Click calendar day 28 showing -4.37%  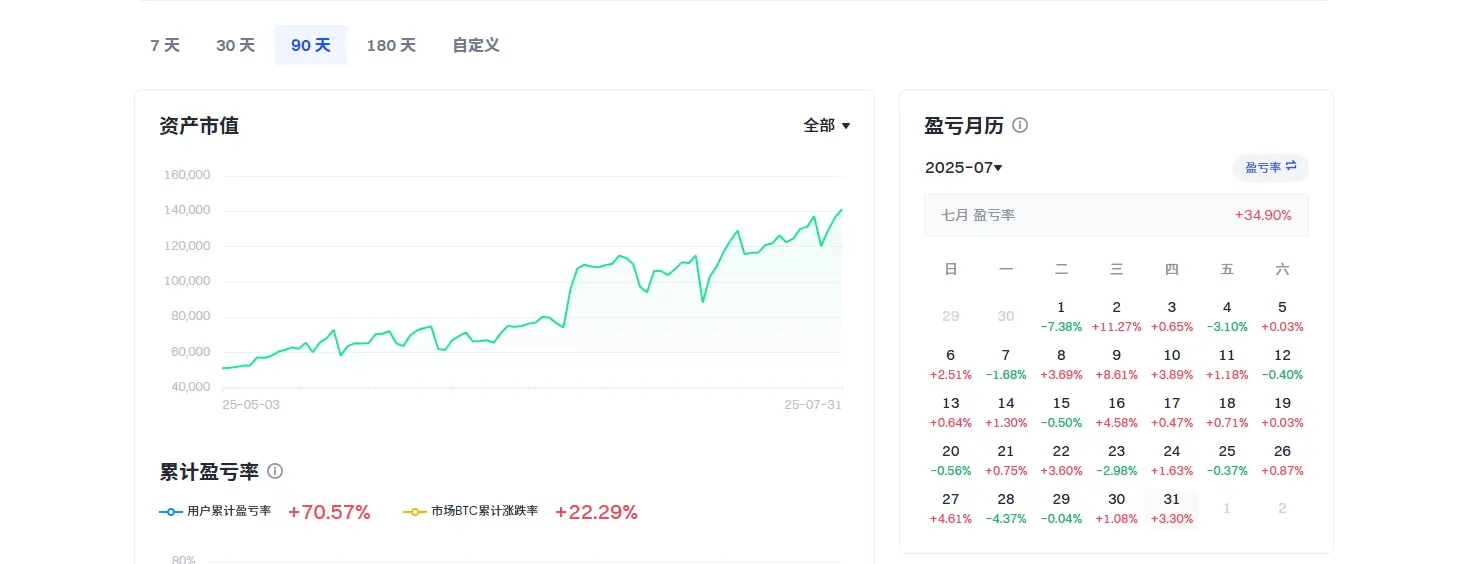tap(1006, 508)
